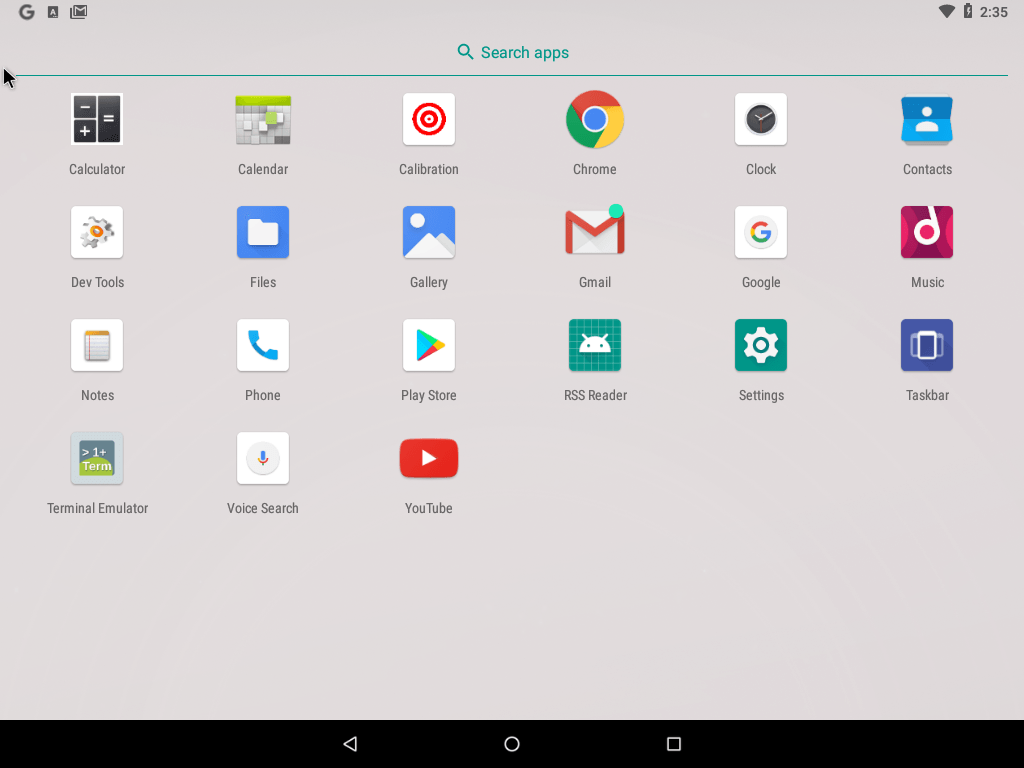
Task: Open the Play Store
Action: click(428, 345)
